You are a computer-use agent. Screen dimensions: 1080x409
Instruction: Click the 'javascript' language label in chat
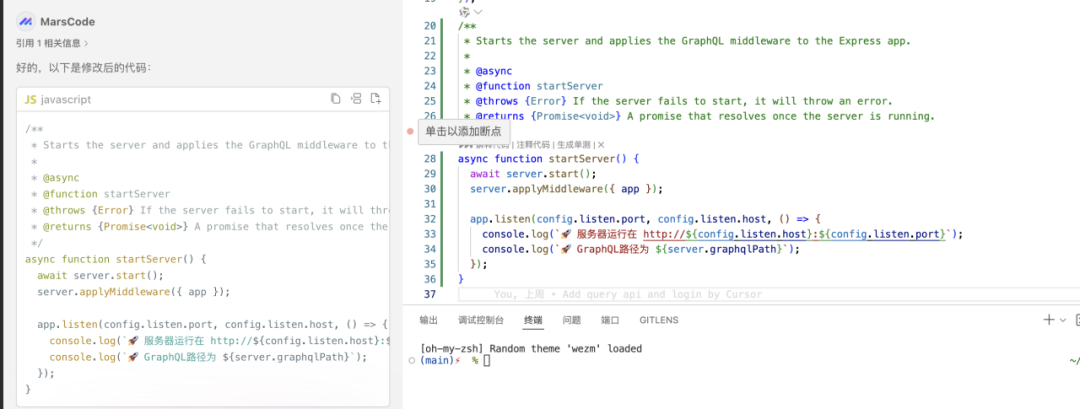click(66, 100)
